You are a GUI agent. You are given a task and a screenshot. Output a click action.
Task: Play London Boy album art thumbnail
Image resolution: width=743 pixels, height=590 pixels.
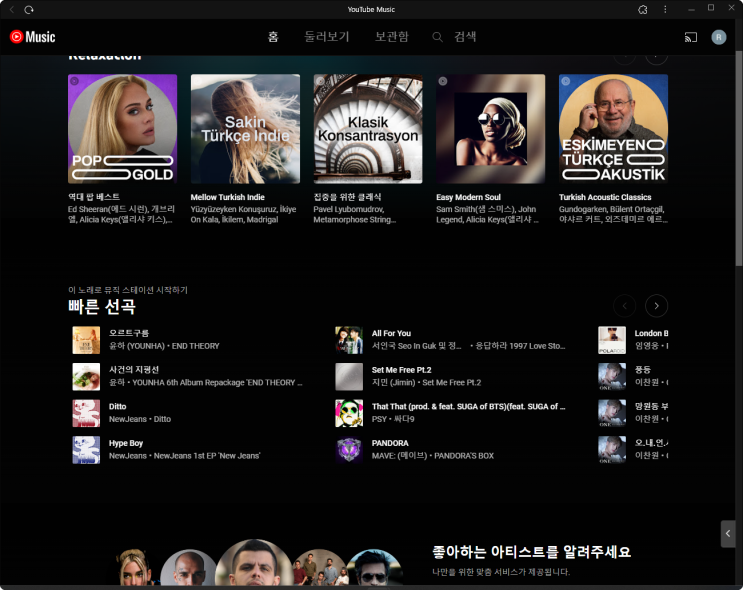pyautogui.click(x=612, y=340)
